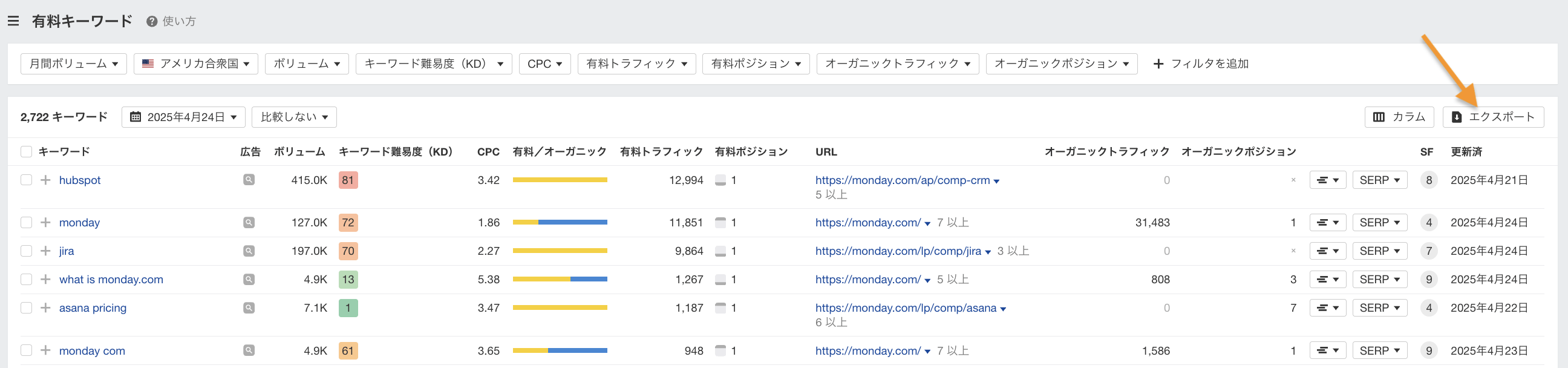Open the ボリューム filter dropdown
Image resolution: width=1568 pixels, height=368 pixels.
307,64
